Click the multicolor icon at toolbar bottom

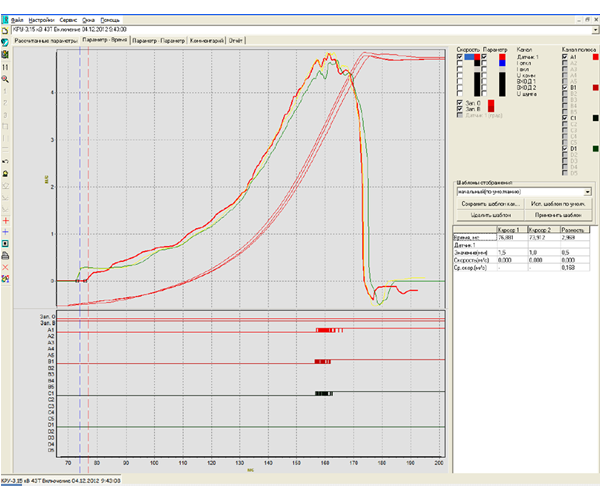tap(5, 279)
